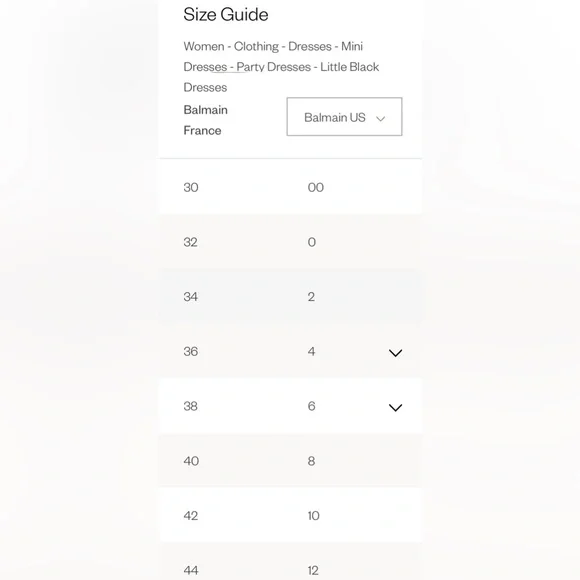Viewport: 580px width, 580px height.
Task: Click the US size 8 value
Action: click(x=311, y=461)
